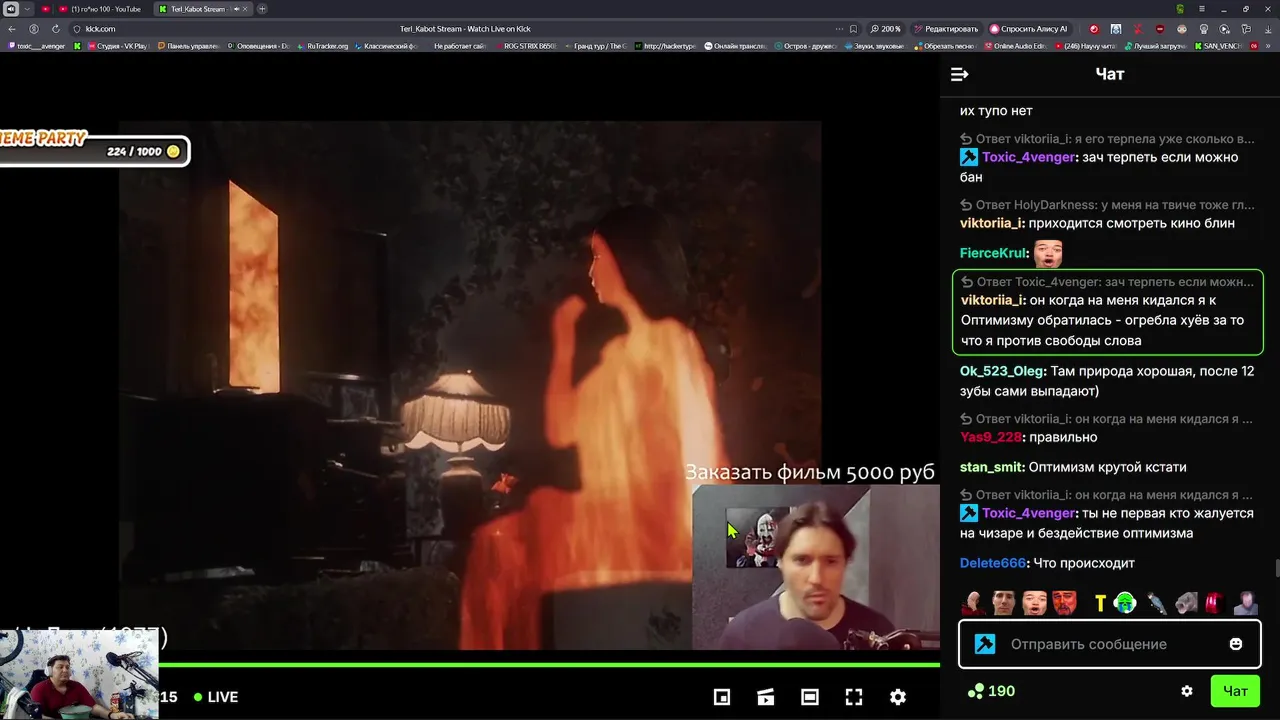Toggle picture-in-picture mini player
This screenshot has height=720, width=1280.
722,697
